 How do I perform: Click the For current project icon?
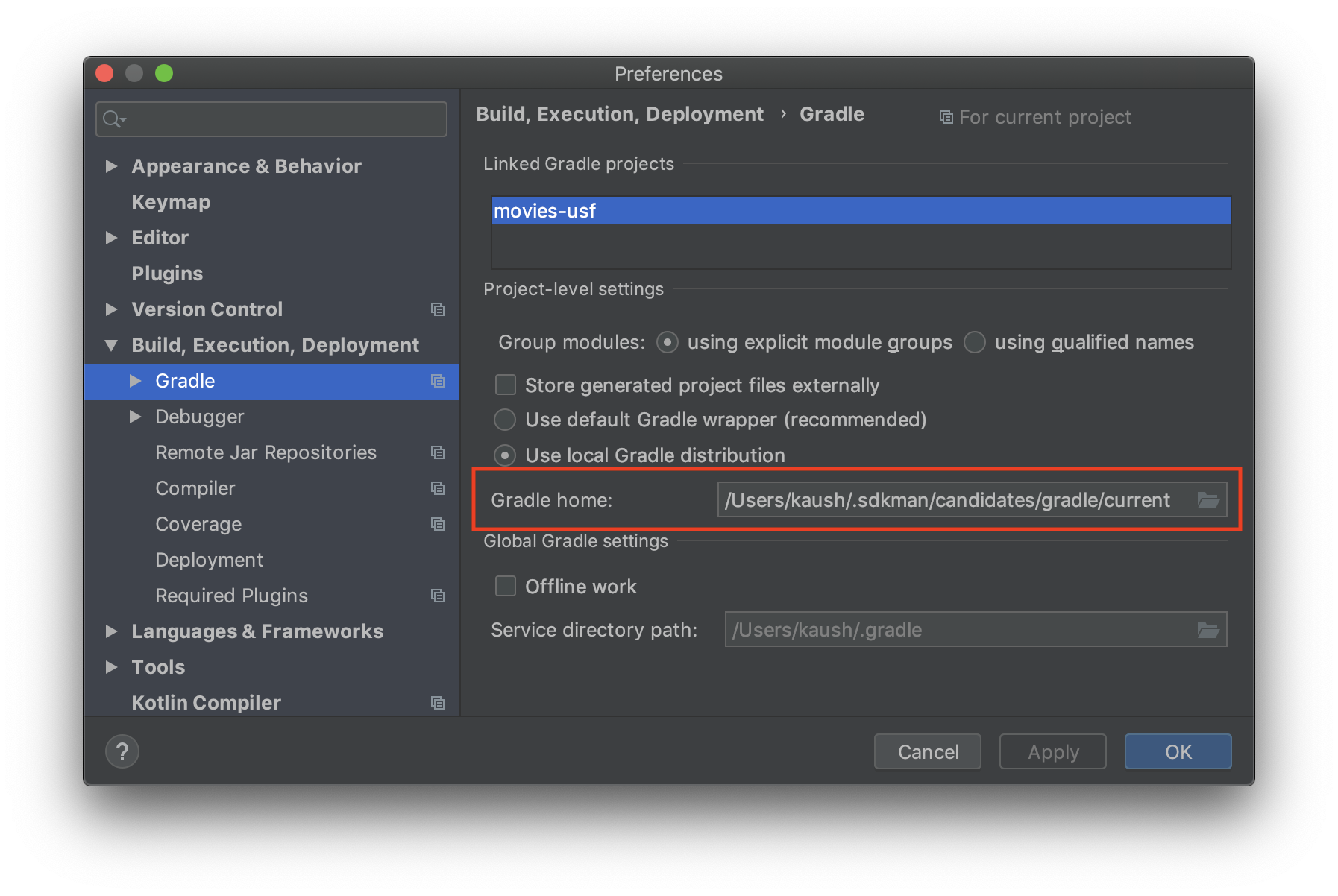tap(946, 117)
